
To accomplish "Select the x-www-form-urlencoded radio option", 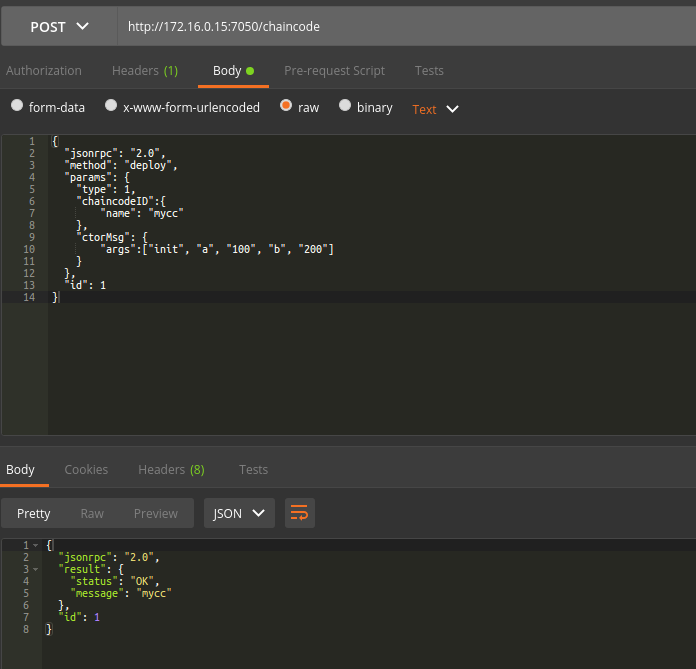I will (111, 105).
